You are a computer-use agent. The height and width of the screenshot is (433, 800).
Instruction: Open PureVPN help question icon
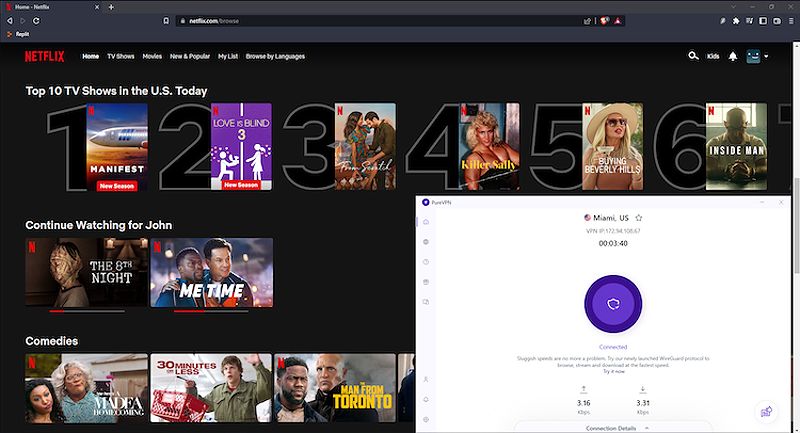coord(426,262)
